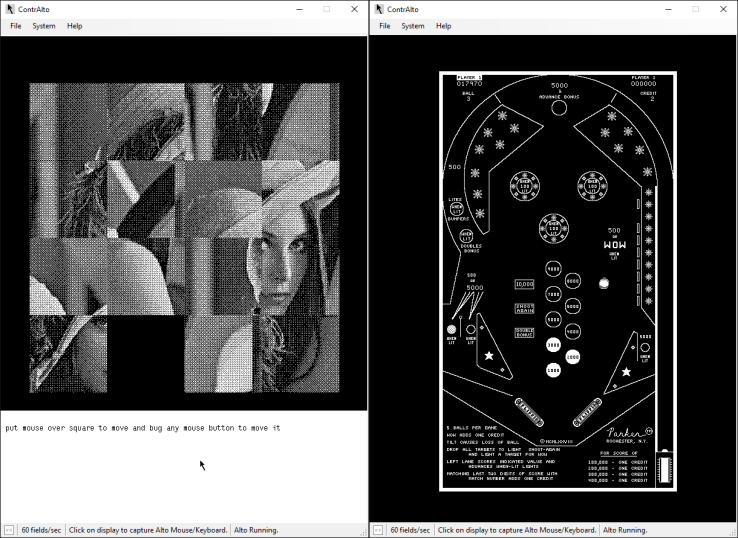Click 'Alto Running.' in puzzle window status bar
Image resolution: width=738 pixels, height=538 pixels.
256,530
